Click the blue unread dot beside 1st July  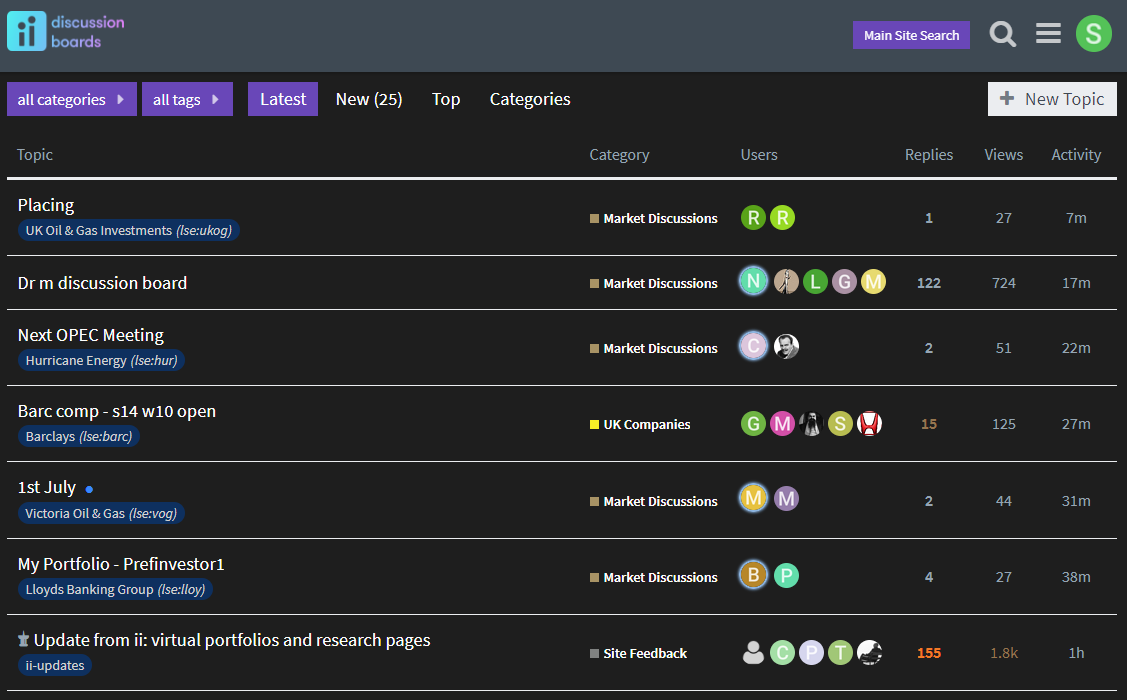click(x=89, y=489)
